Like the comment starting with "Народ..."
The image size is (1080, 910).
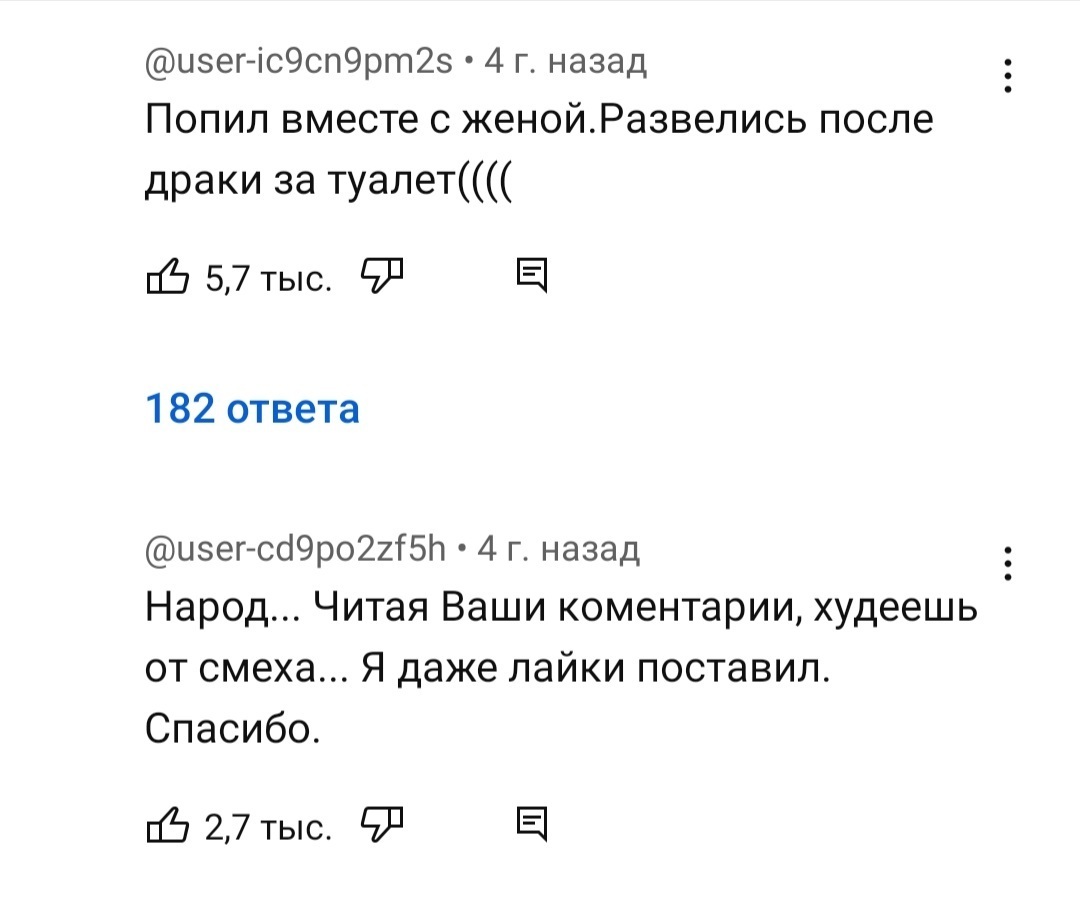click(167, 825)
